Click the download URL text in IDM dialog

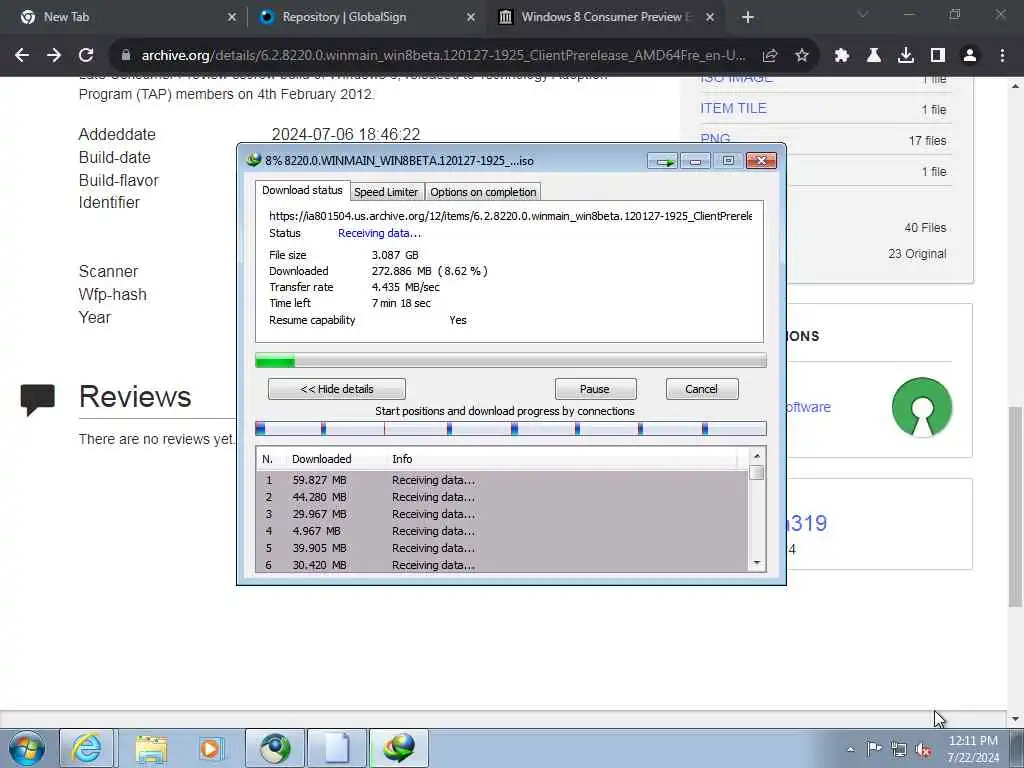tap(510, 216)
